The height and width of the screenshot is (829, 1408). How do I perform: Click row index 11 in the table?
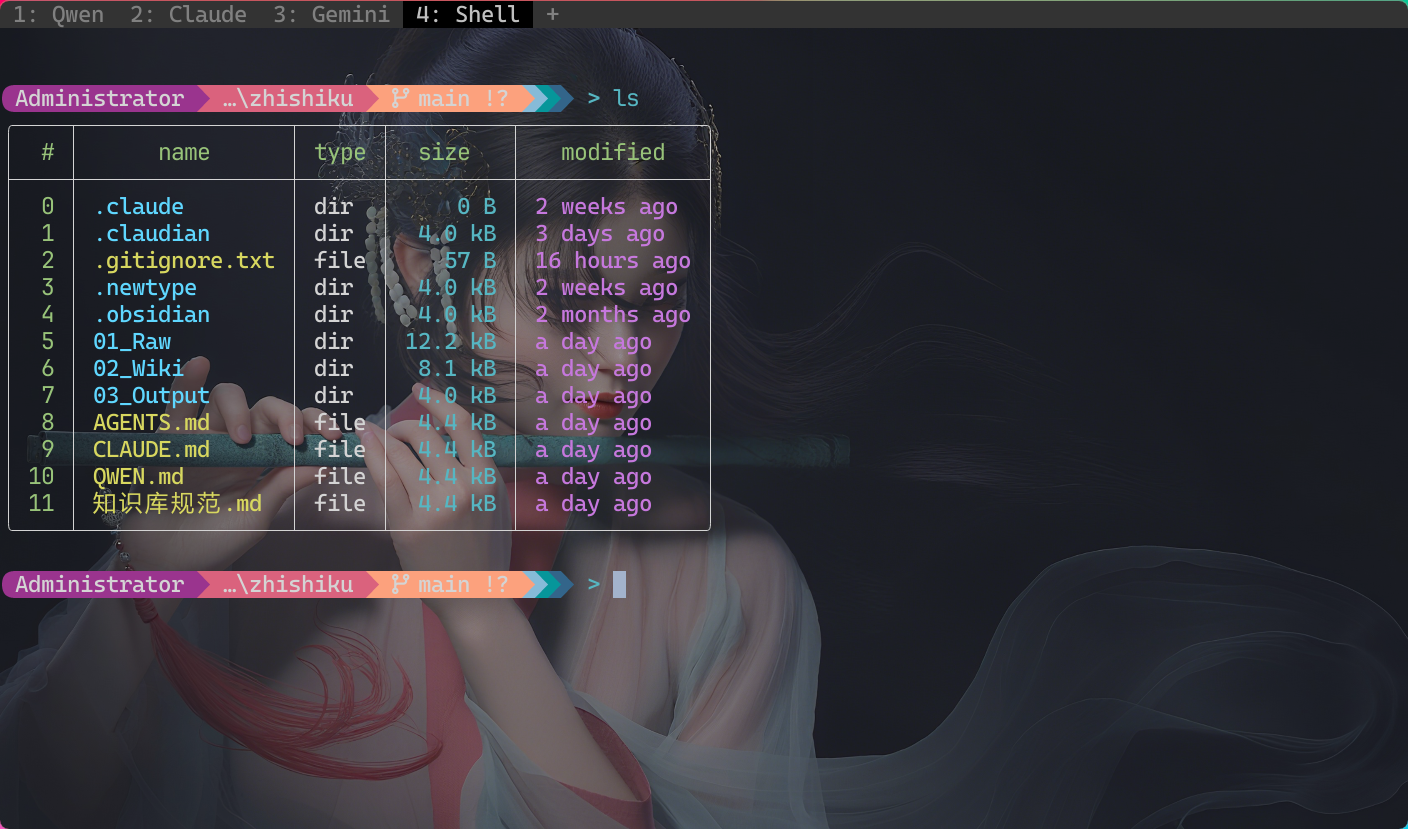[41, 504]
